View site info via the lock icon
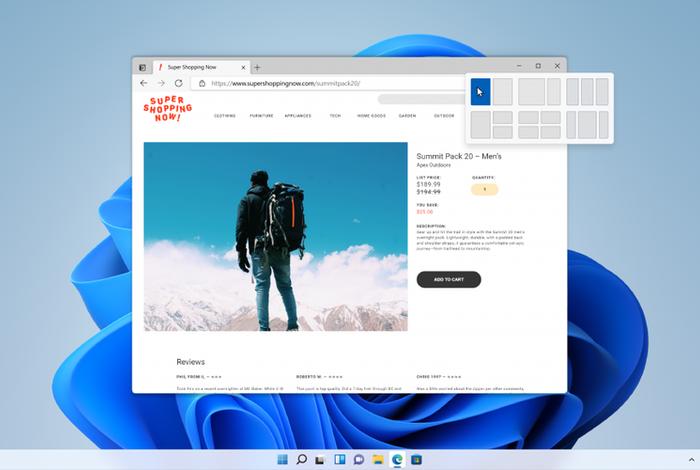This screenshot has width=700, height=470. (x=202, y=83)
